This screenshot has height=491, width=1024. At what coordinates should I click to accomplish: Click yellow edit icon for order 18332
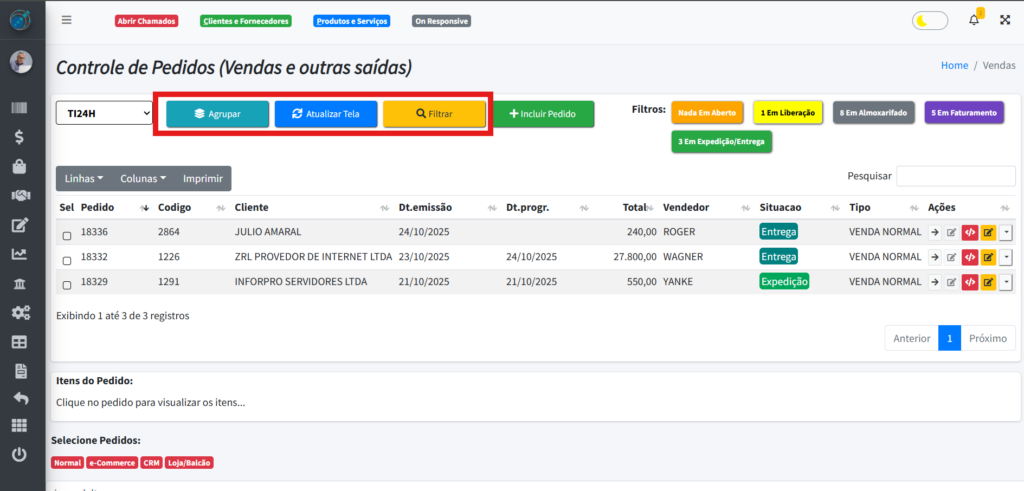[x=988, y=257]
